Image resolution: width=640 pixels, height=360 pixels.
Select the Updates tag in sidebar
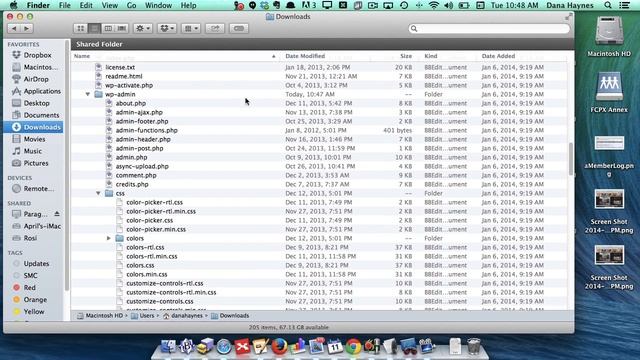coord(35,264)
